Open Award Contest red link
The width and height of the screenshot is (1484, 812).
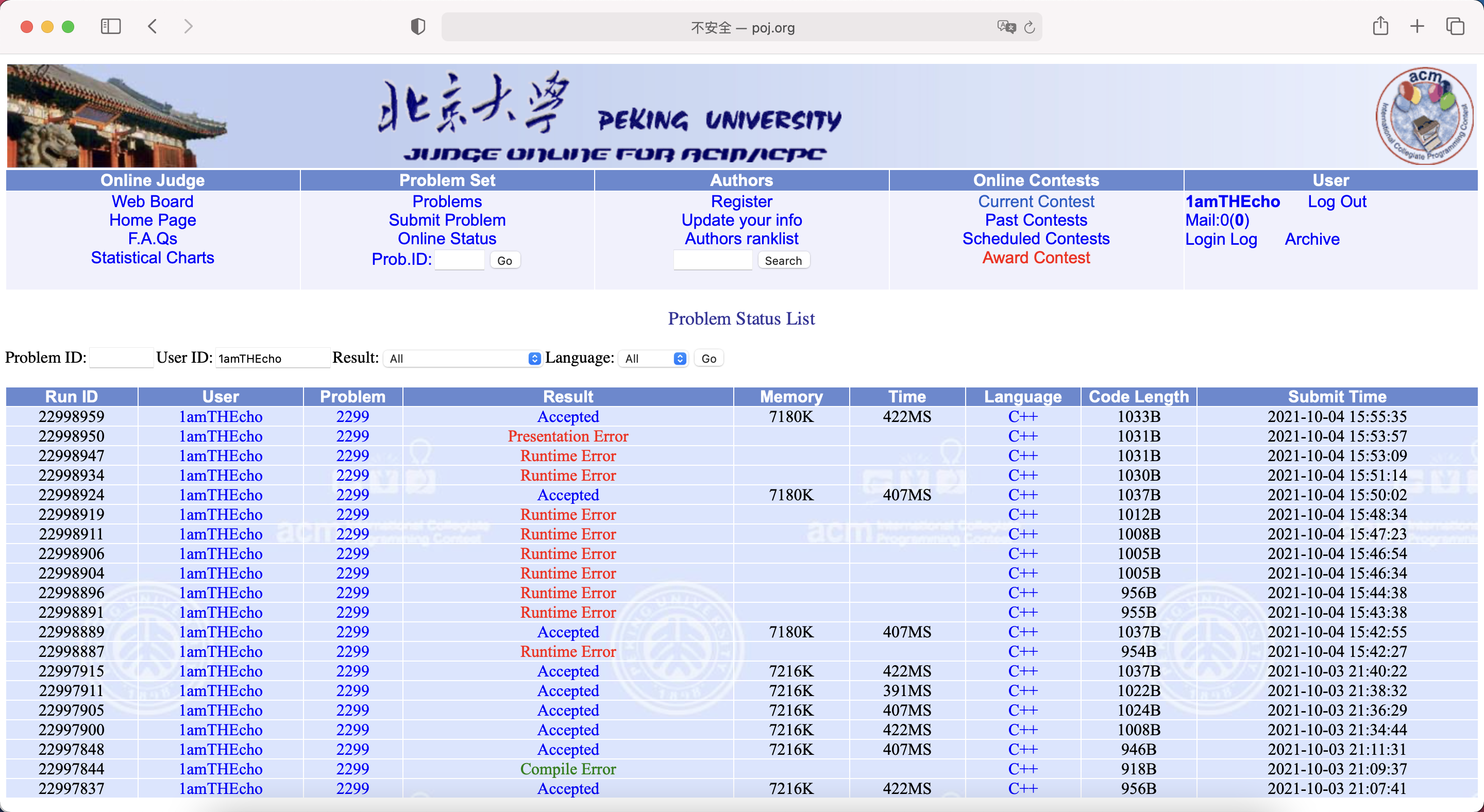coord(1035,258)
